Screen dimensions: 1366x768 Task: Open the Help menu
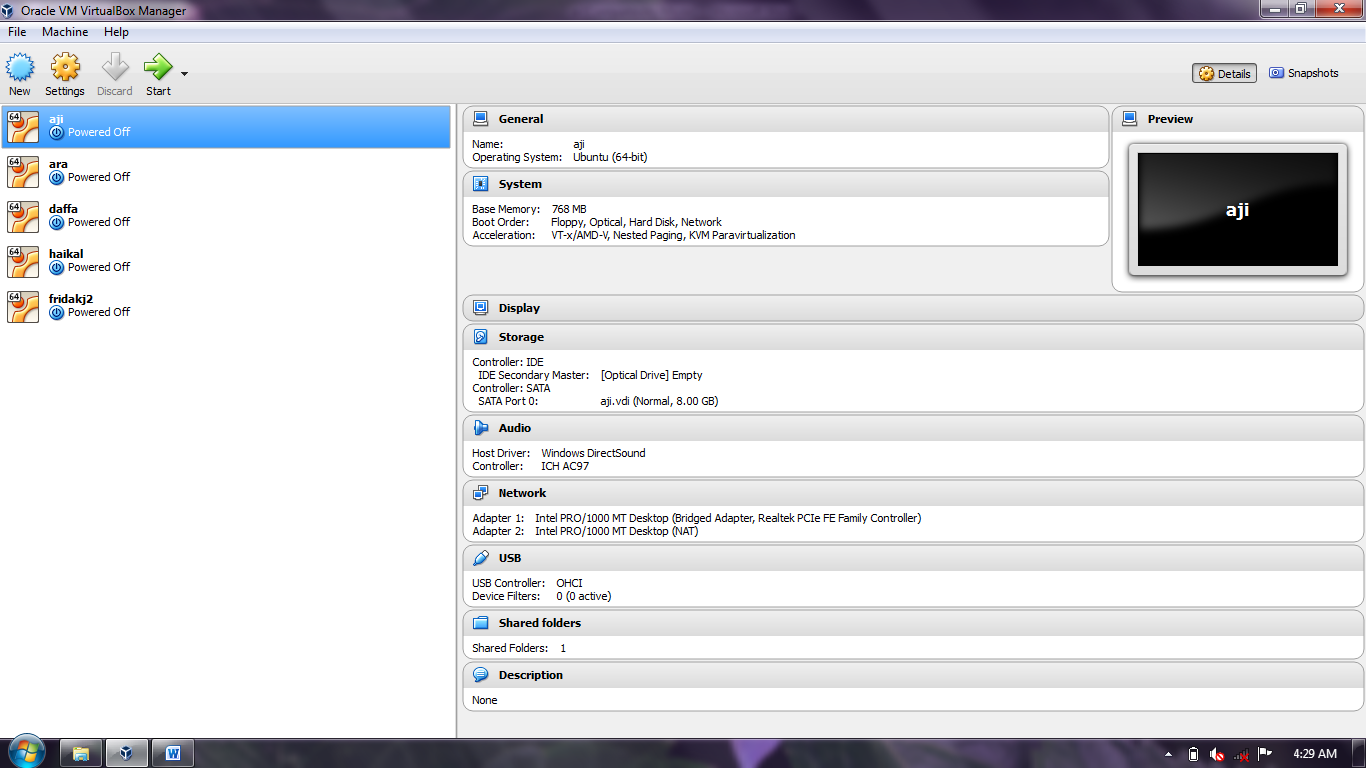116,32
